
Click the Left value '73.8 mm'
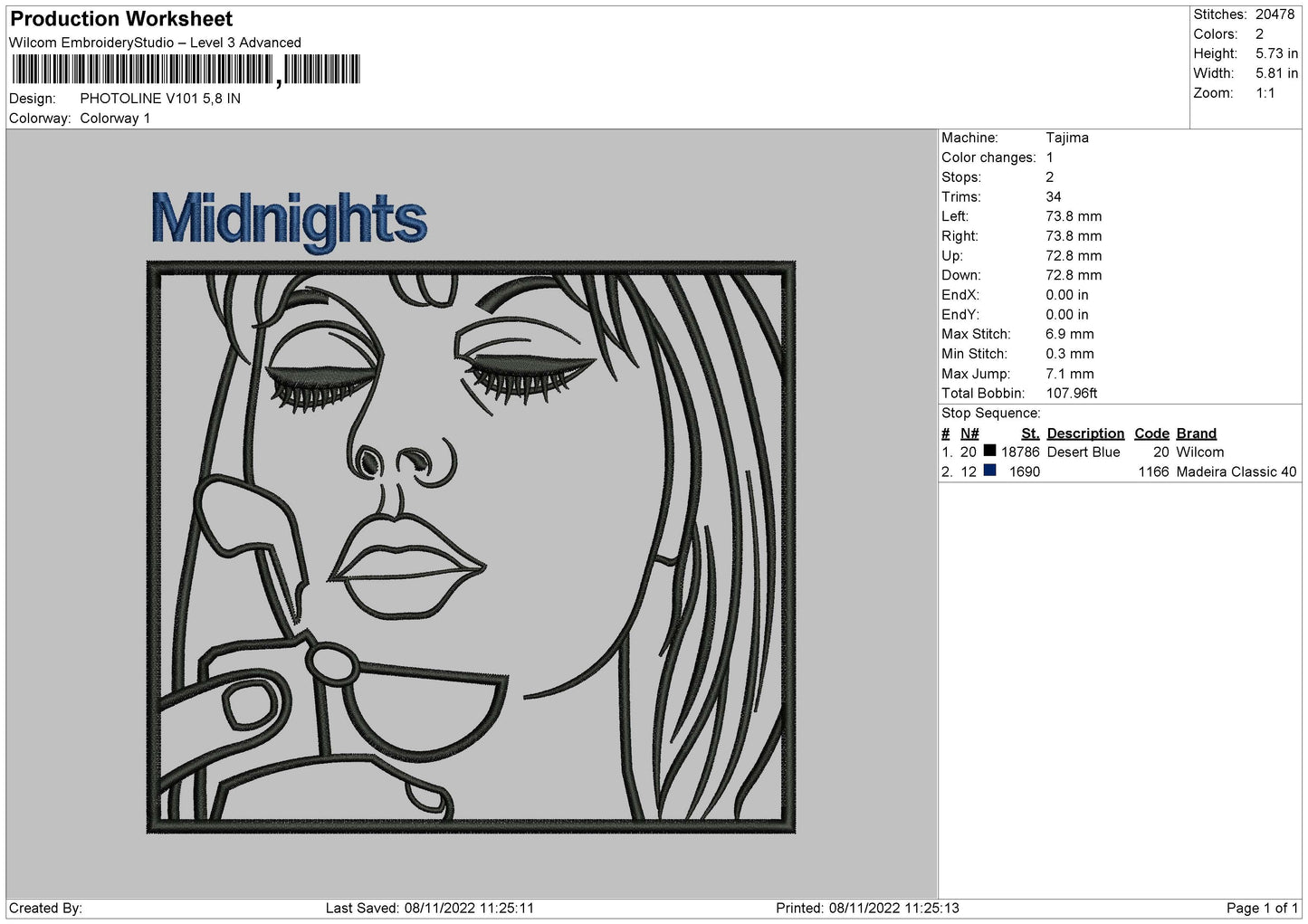(1074, 216)
